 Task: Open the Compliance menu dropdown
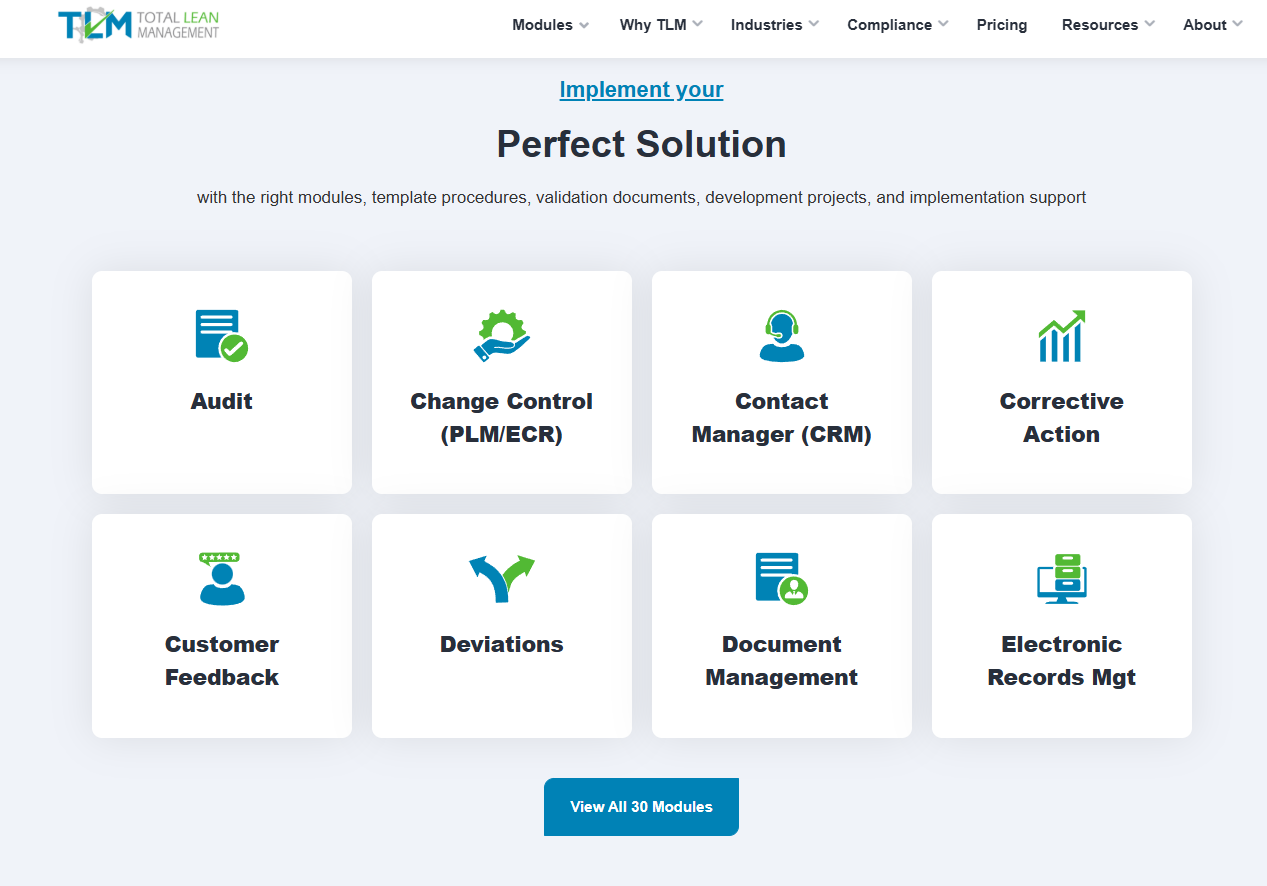point(898,25)
